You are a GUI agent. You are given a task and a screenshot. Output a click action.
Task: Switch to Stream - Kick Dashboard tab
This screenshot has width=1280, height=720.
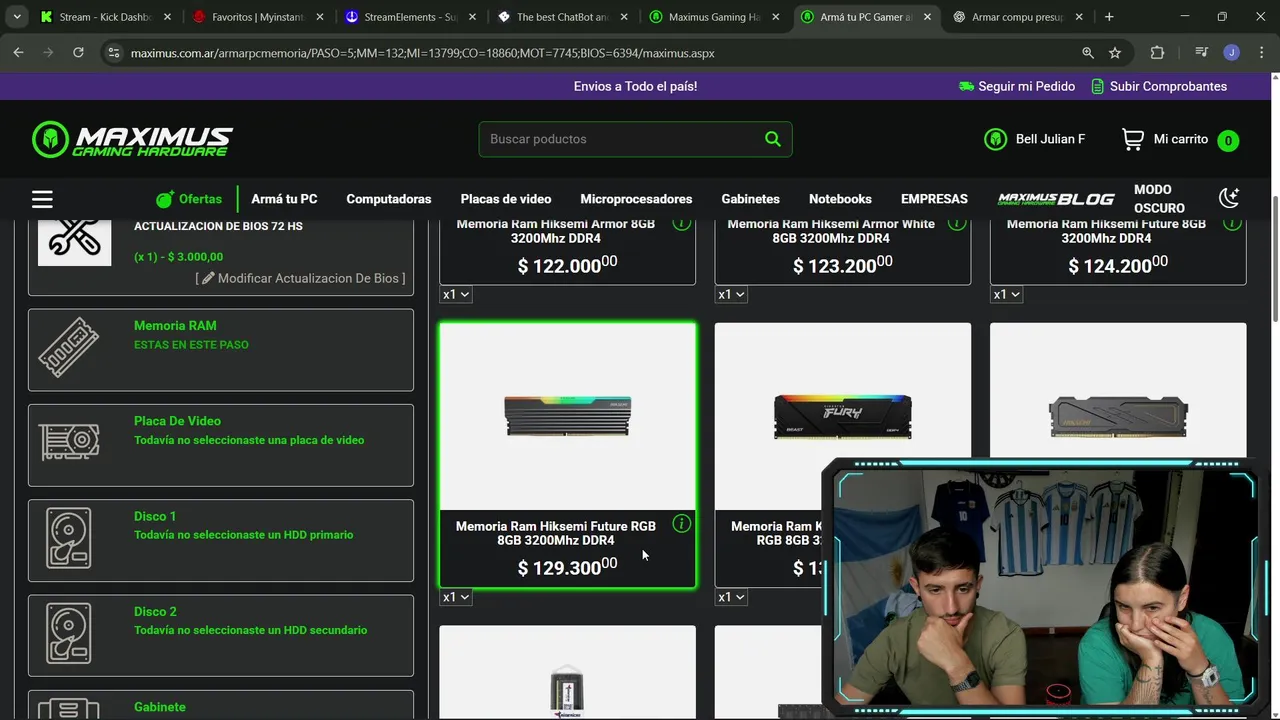105,17
